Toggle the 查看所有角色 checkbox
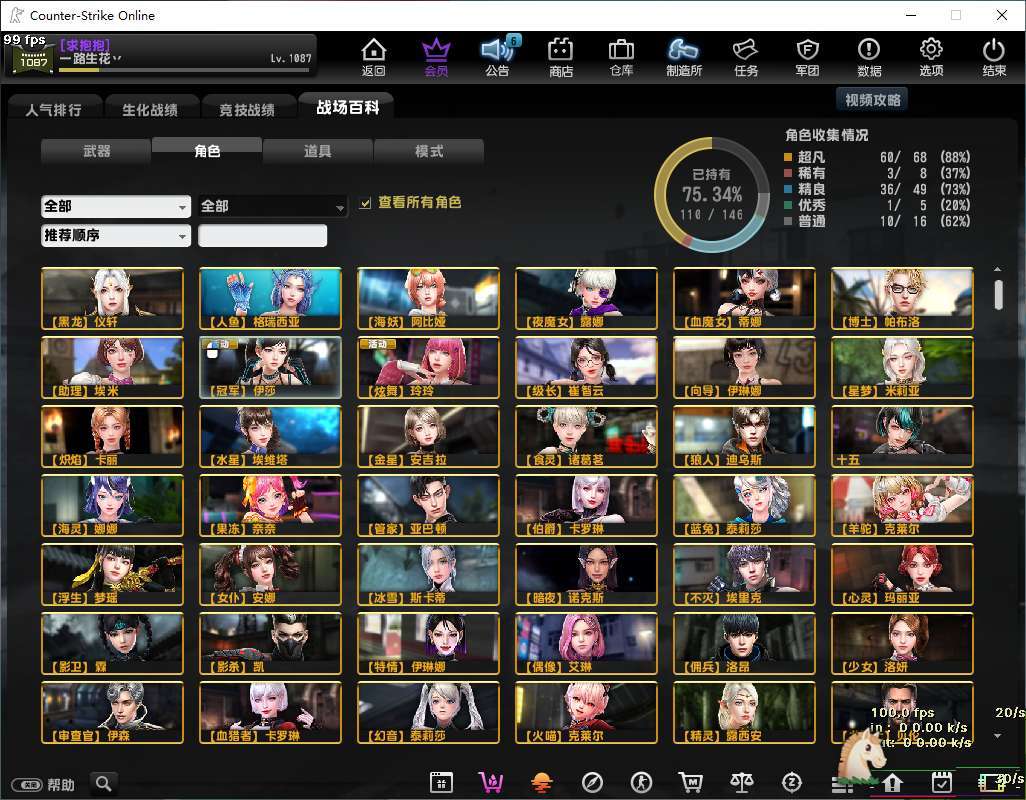Viewport: 1026px width, 800px height. coord(366,203)
